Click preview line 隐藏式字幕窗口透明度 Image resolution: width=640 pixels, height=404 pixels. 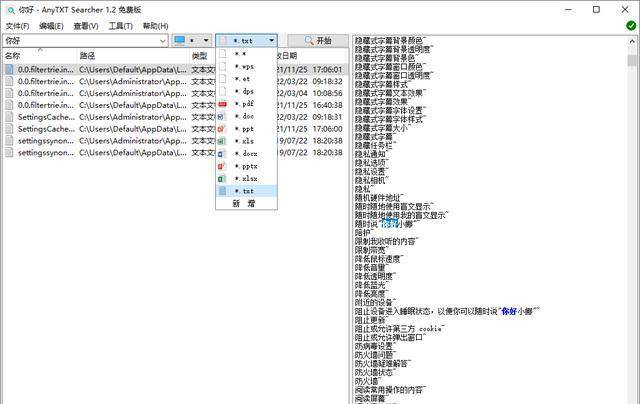point(394,75)
